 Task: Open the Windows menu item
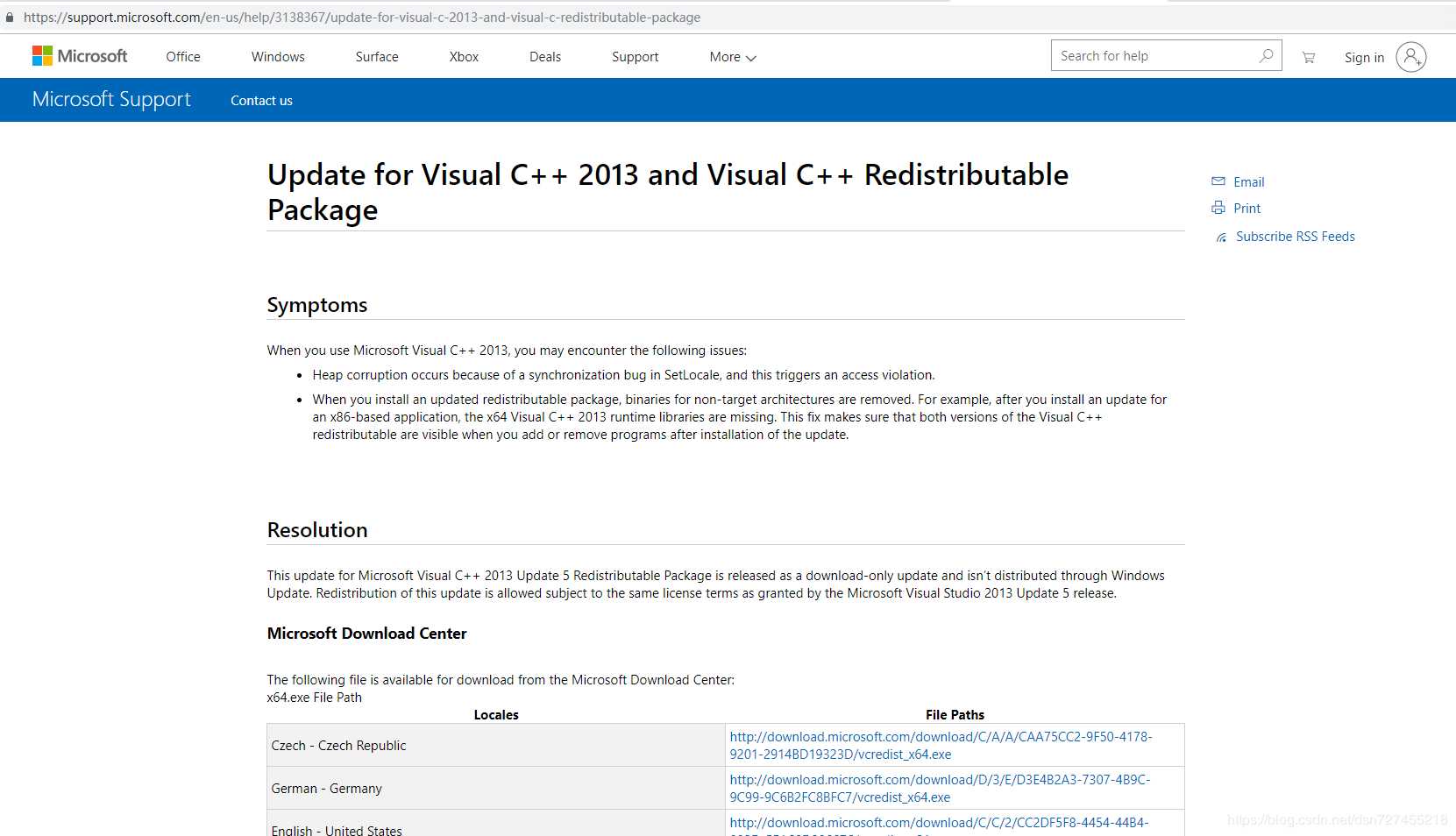point(278,57)
